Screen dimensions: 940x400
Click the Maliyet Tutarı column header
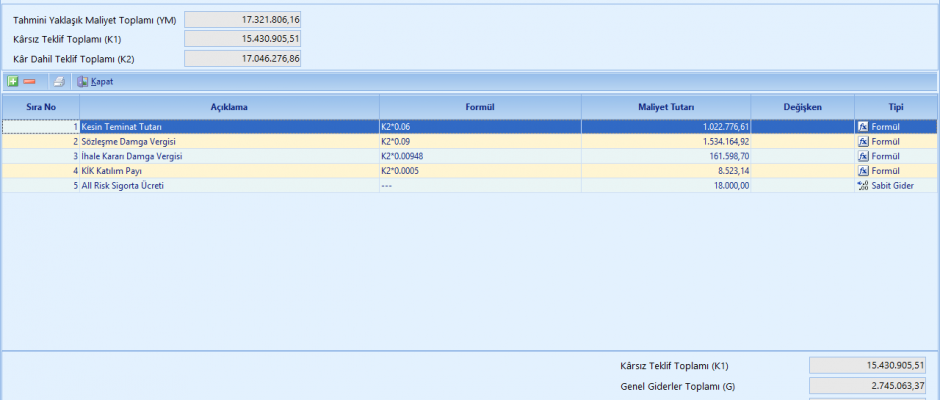(666, 107)
